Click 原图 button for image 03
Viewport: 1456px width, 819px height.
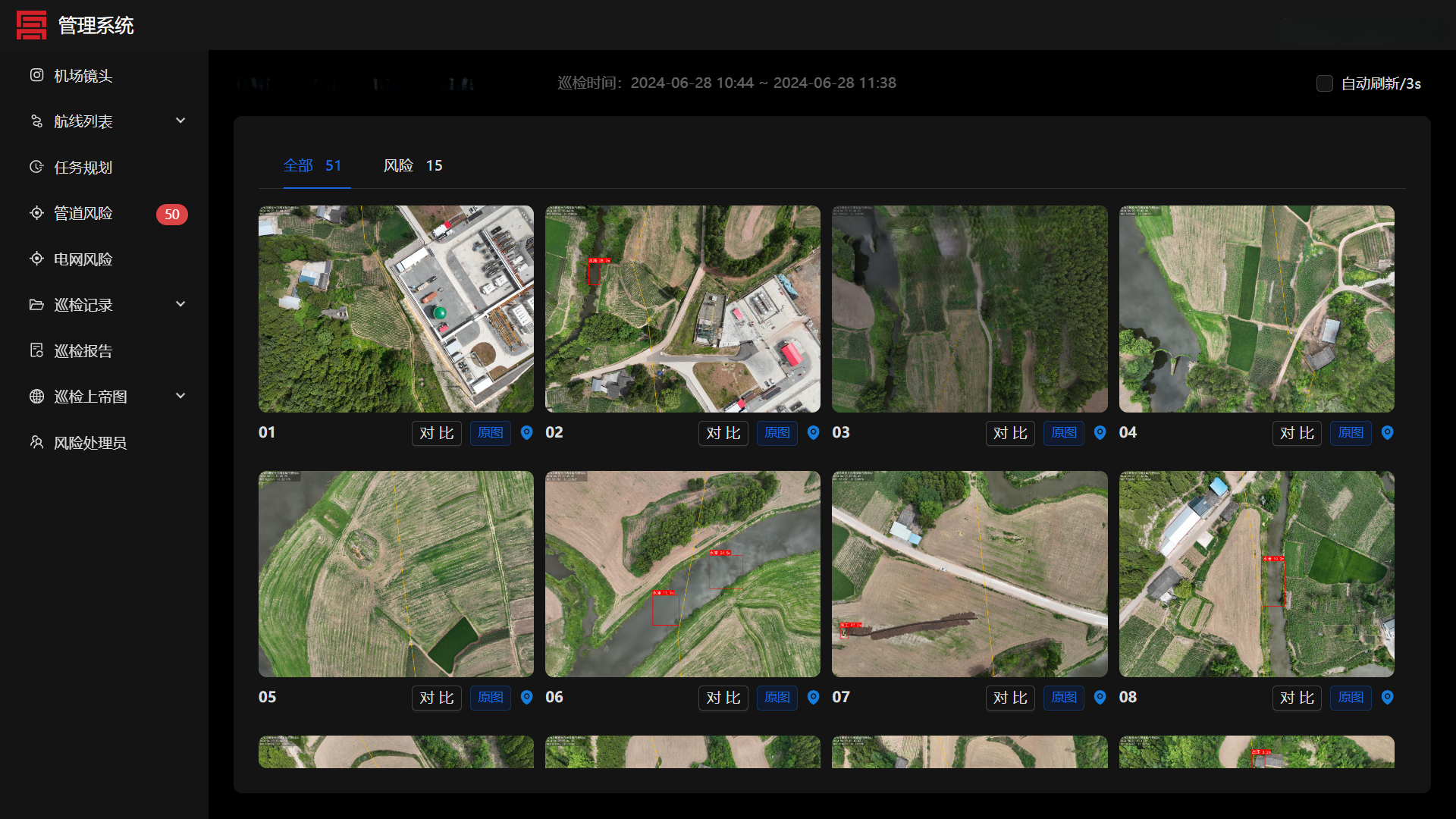pos(1064,433)
